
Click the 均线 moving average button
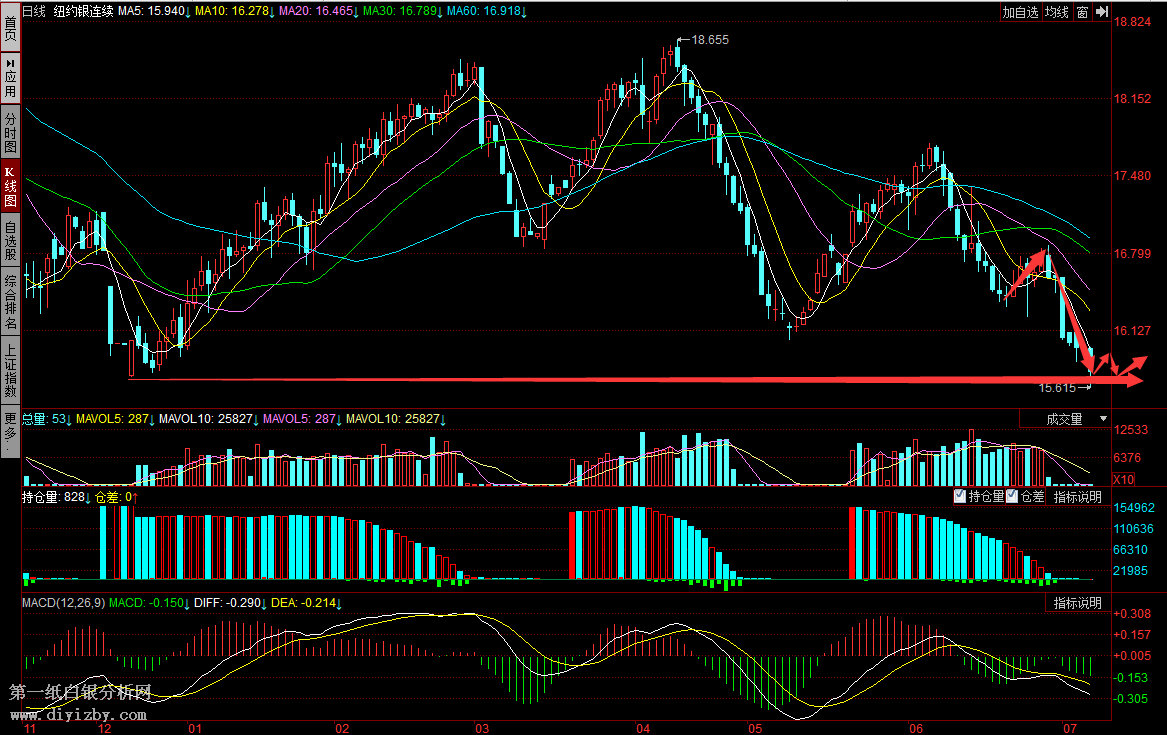1057,12
